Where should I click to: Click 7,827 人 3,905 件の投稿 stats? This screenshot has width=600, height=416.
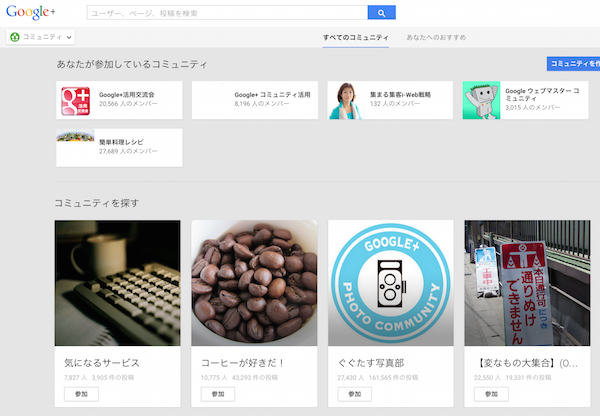pyautogui.click(x=99, y=378)
